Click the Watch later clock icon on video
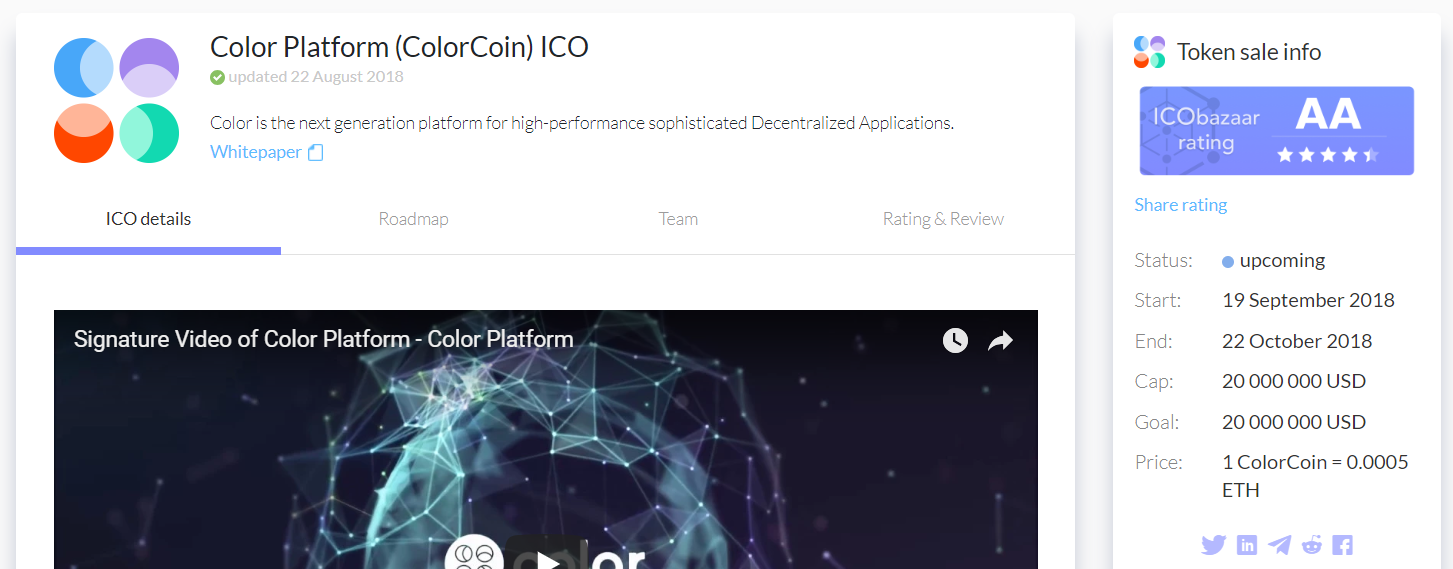Viewport: 1453px width, 569px height. [x=955, y=340]
